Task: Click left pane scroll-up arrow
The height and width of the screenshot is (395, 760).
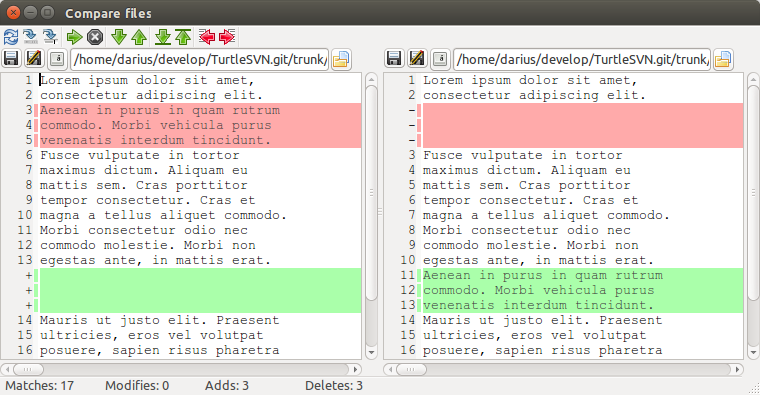Action: [371, 80]
